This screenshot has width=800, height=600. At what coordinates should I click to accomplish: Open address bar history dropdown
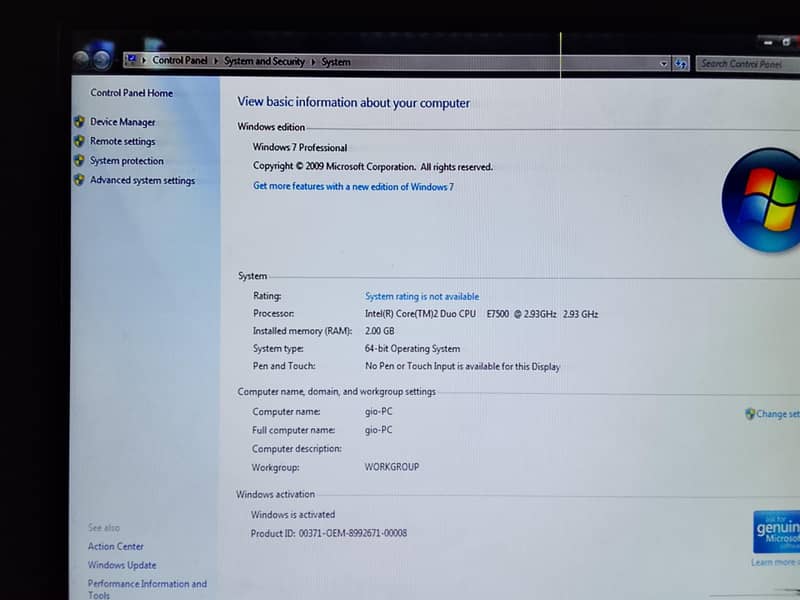click(x=663, y=64)
